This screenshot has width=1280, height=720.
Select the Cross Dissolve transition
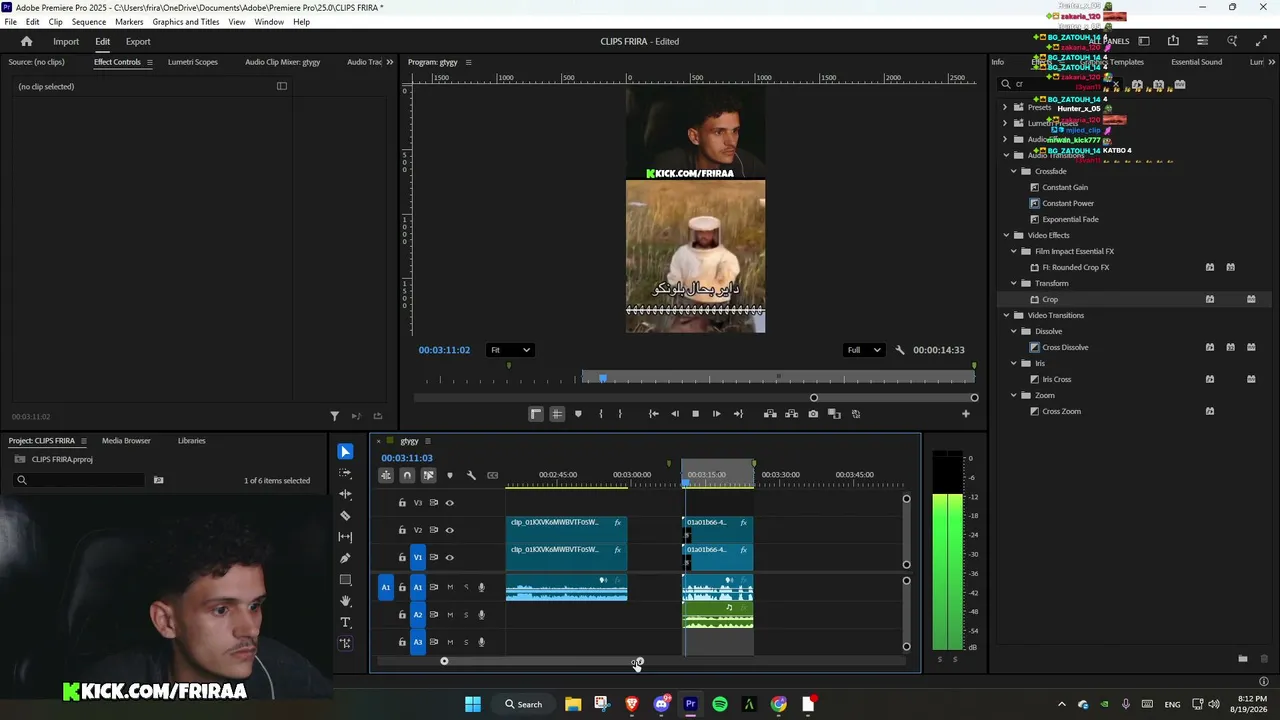pos(1065,347)
